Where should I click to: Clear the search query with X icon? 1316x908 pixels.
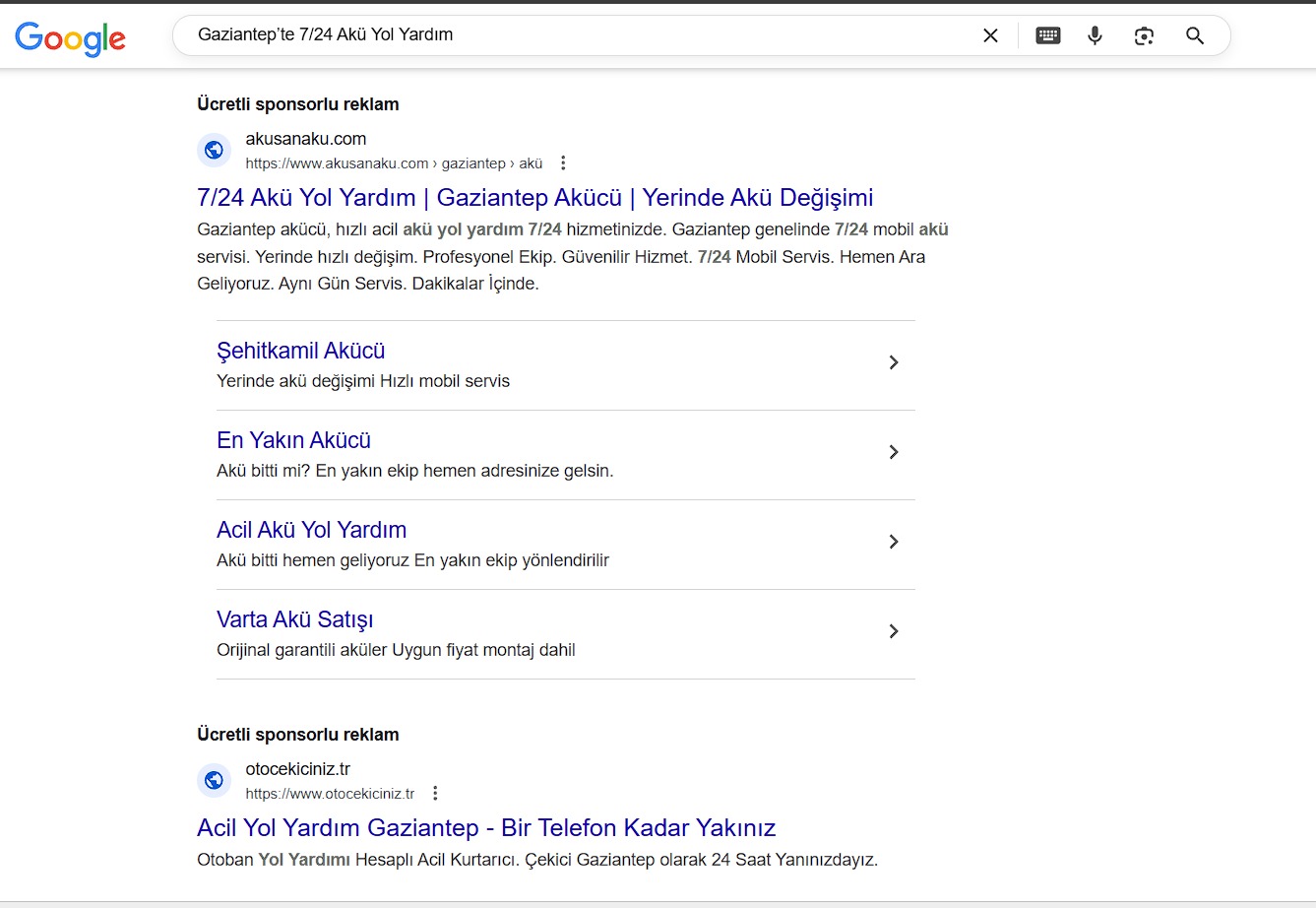[990, 35]
